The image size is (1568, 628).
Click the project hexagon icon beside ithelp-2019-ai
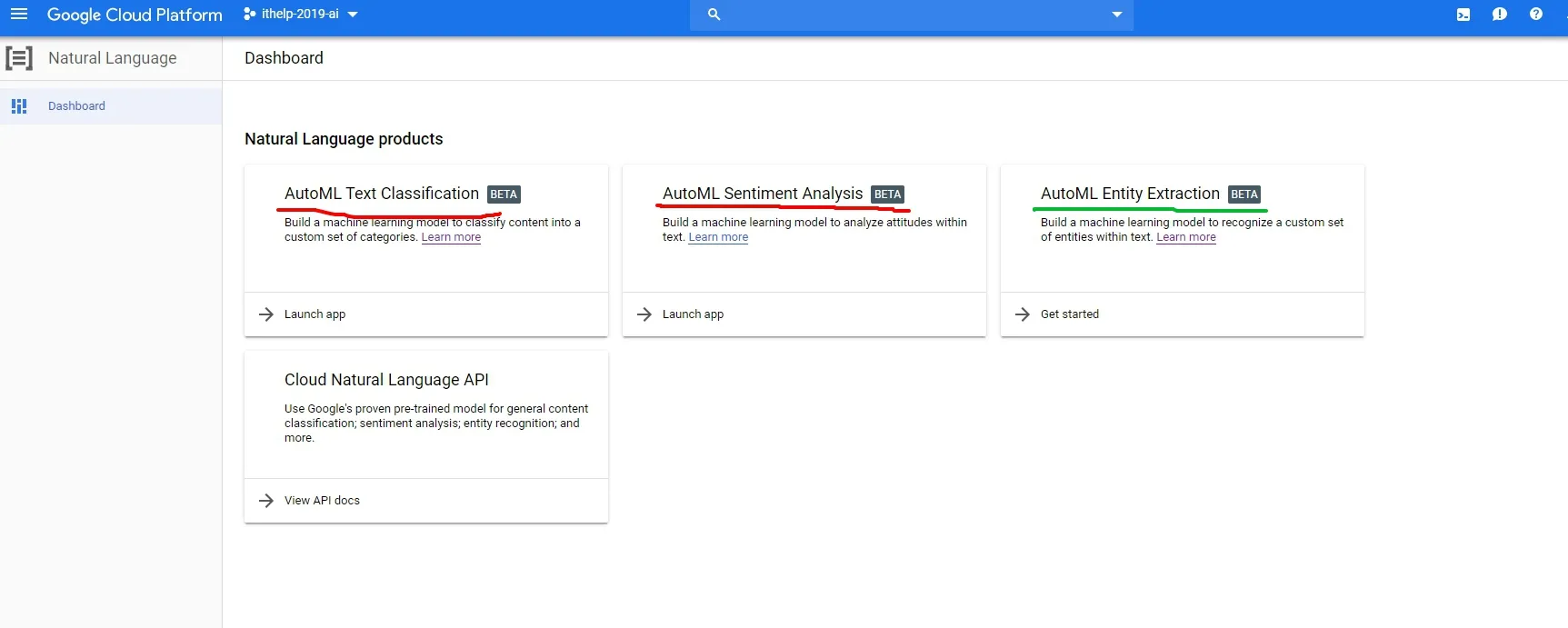(250, 15)
